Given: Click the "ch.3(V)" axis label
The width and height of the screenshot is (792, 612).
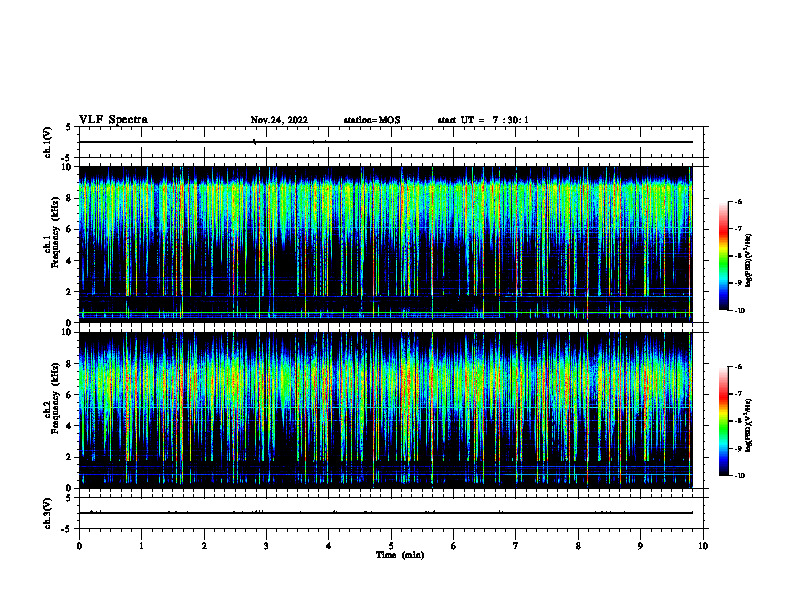Looking at the screenshot, I should 47,513.
